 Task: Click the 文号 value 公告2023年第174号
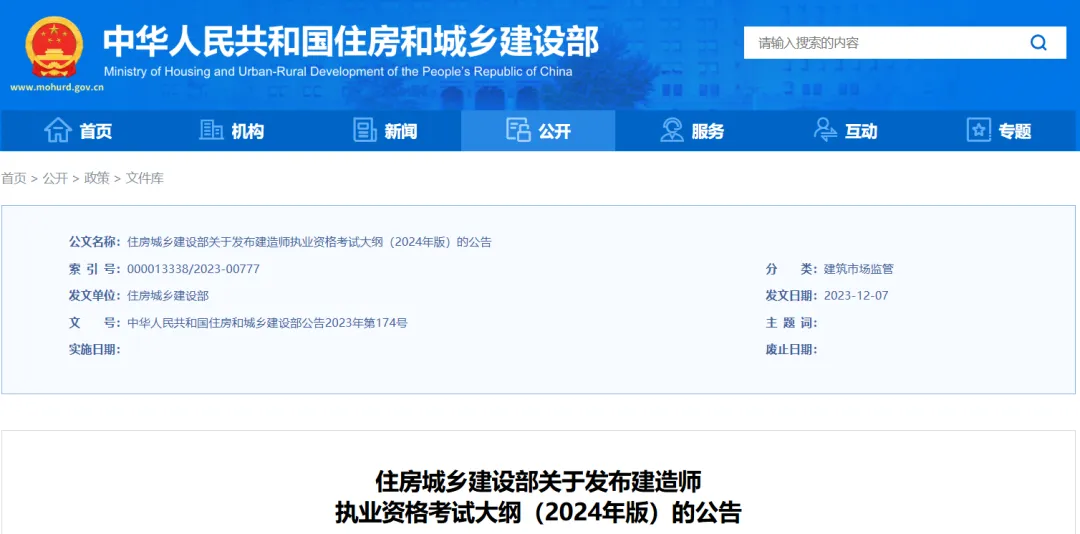[267, 322]
